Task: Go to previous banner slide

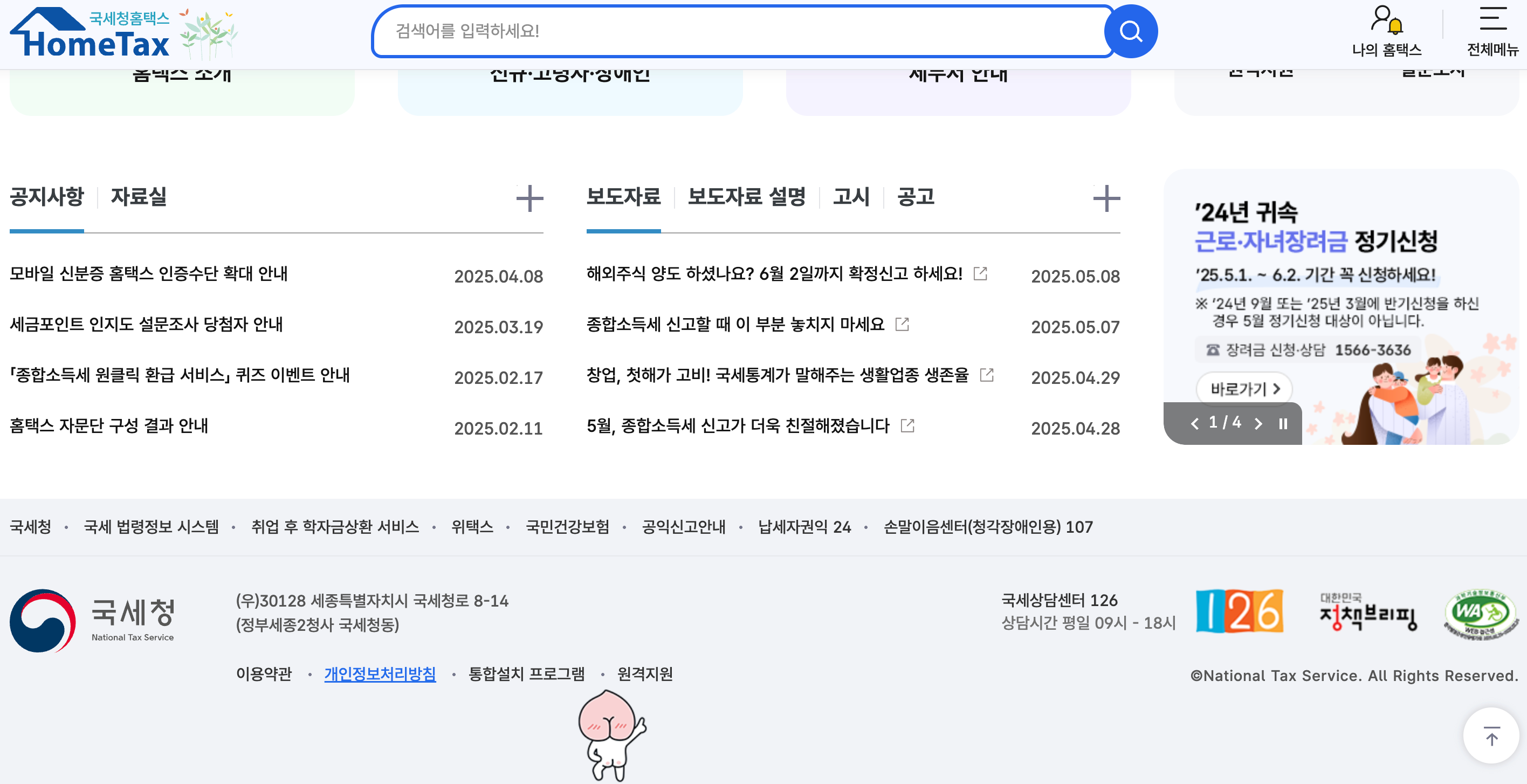Action: coord(1194,424)
